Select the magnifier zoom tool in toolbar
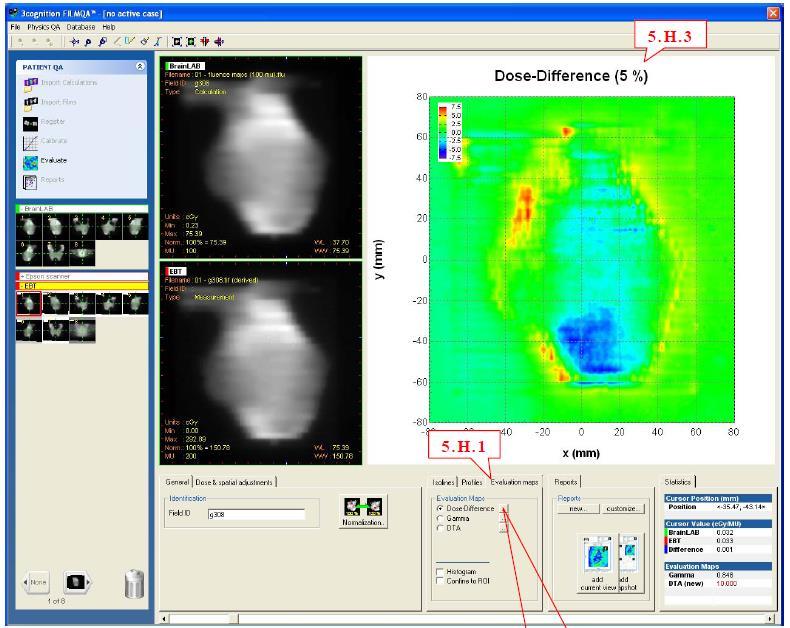This screenshot has width=790, height=628. click(88, 42)
